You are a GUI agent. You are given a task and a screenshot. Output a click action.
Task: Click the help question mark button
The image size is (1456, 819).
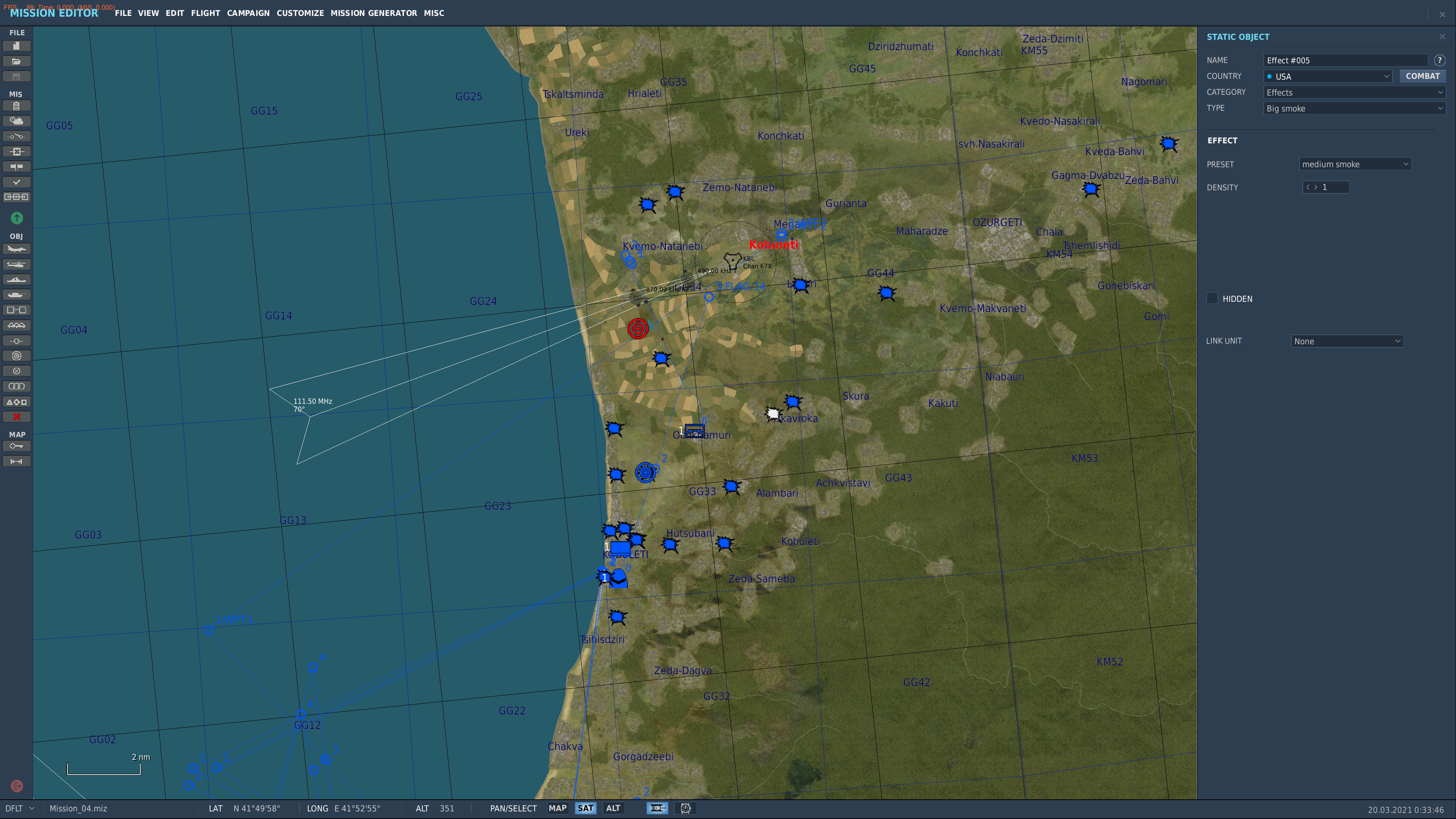pyautogui.click(x=1440, y=60)
